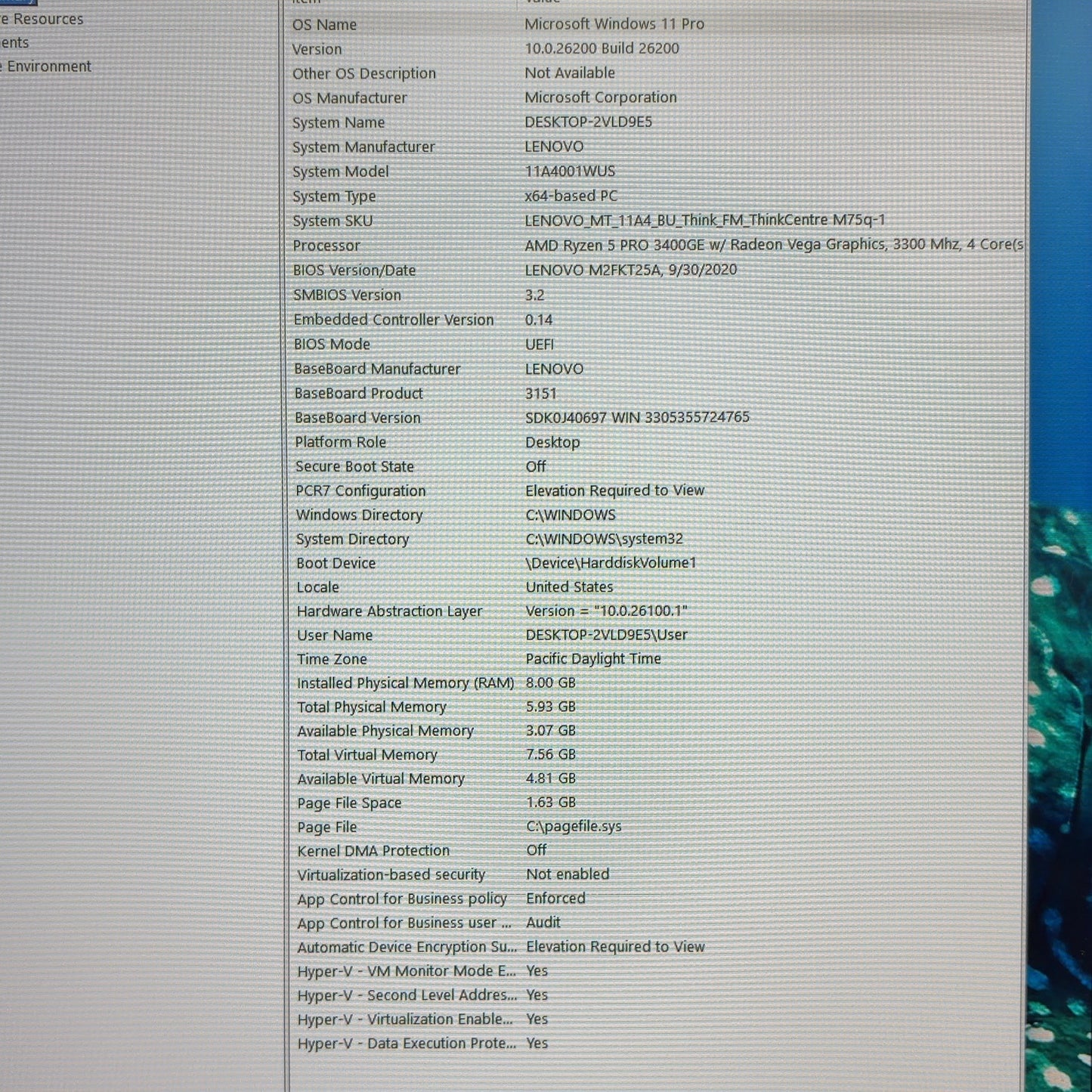Select the value 'SDK0J40697 WIN 3305355724765'
Screen dimensions: 1092x1092
pyautogui.click(x=638, y=417)
